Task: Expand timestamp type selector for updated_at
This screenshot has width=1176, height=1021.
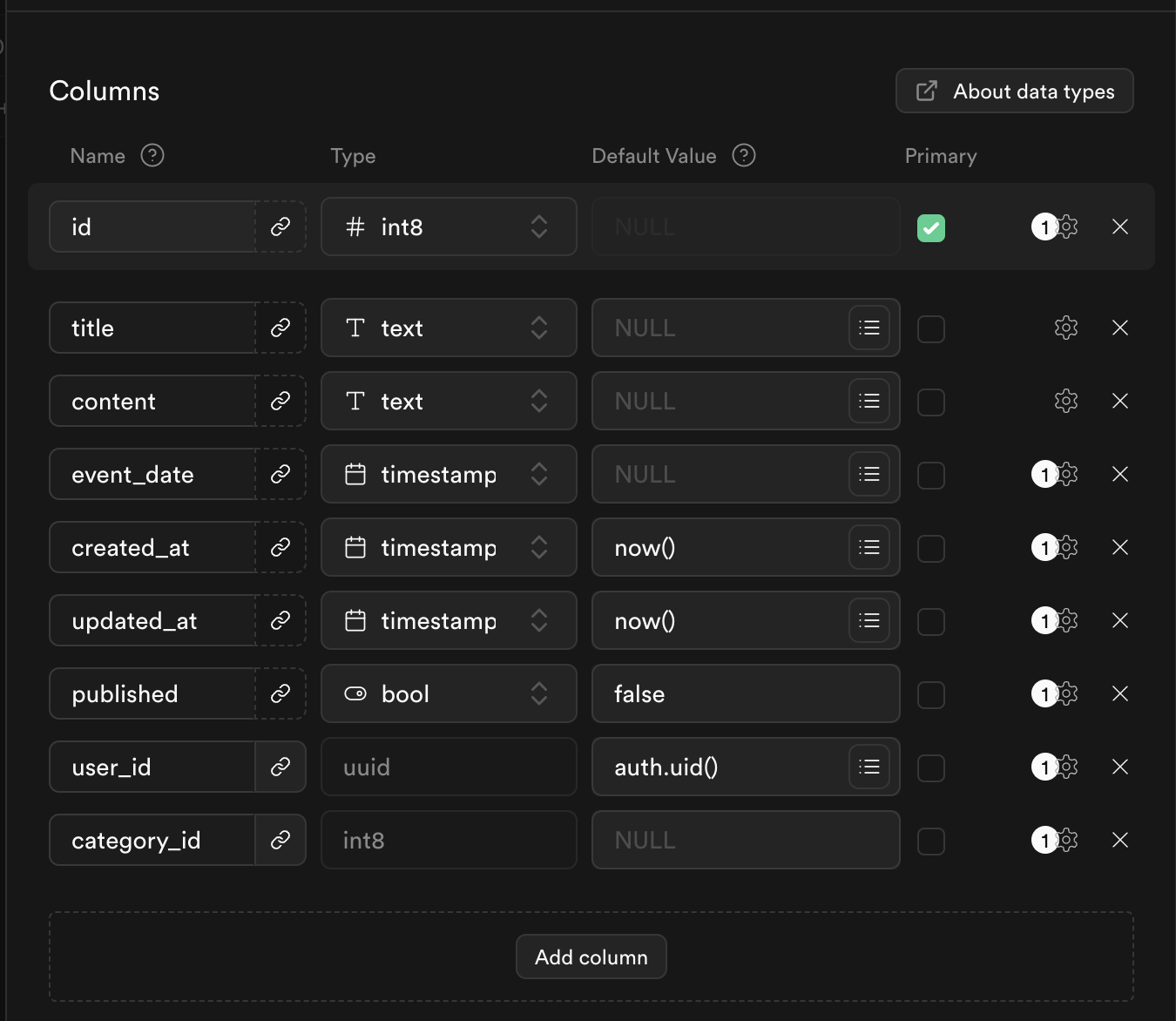Action: coord(449,620)
